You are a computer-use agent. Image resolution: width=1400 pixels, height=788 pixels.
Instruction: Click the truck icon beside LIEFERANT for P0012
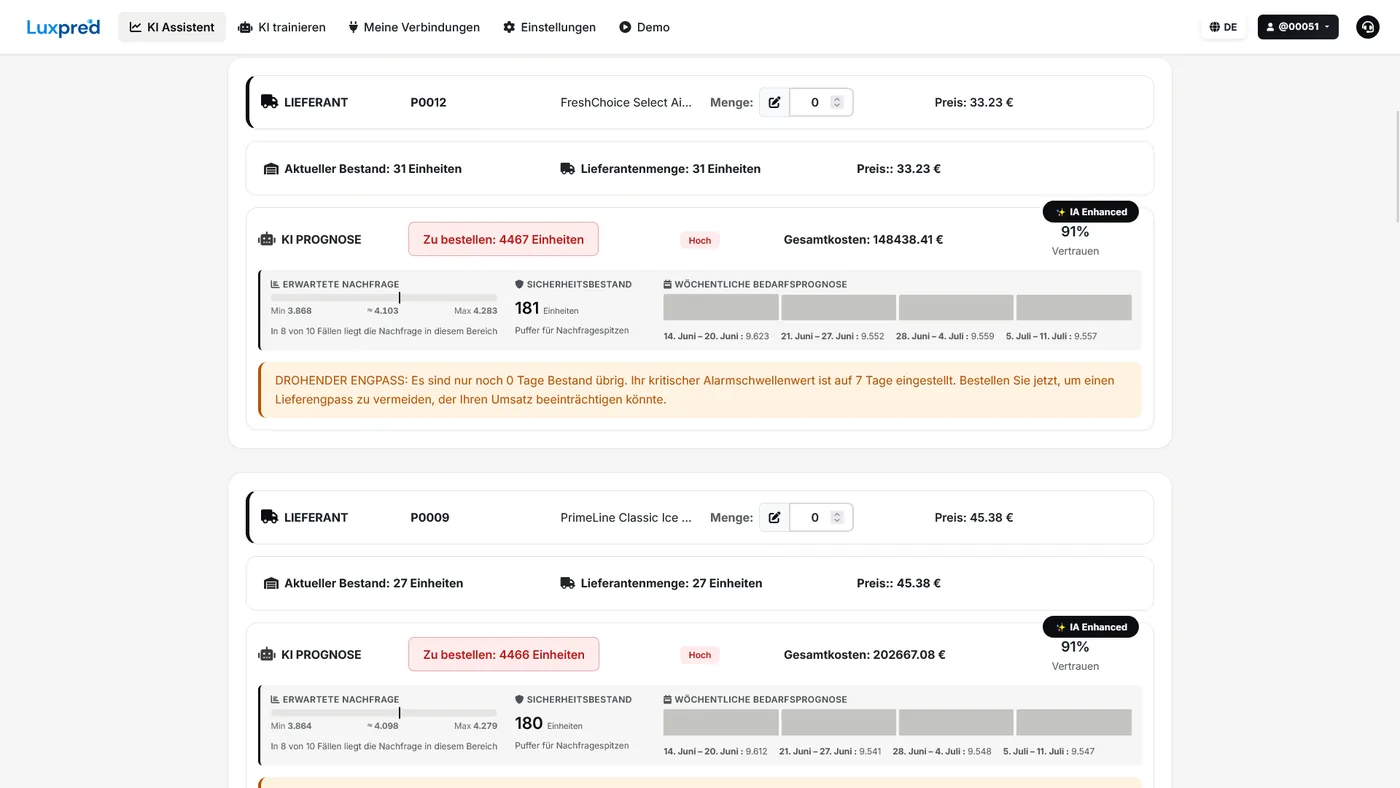tap(269, 102)
